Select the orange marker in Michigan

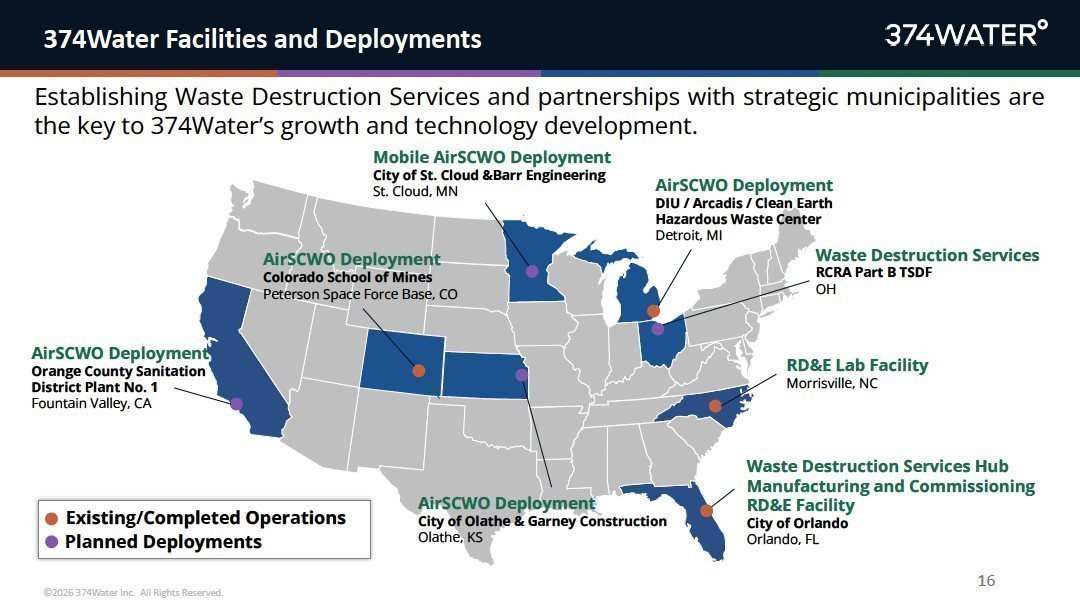click(654, 311)
